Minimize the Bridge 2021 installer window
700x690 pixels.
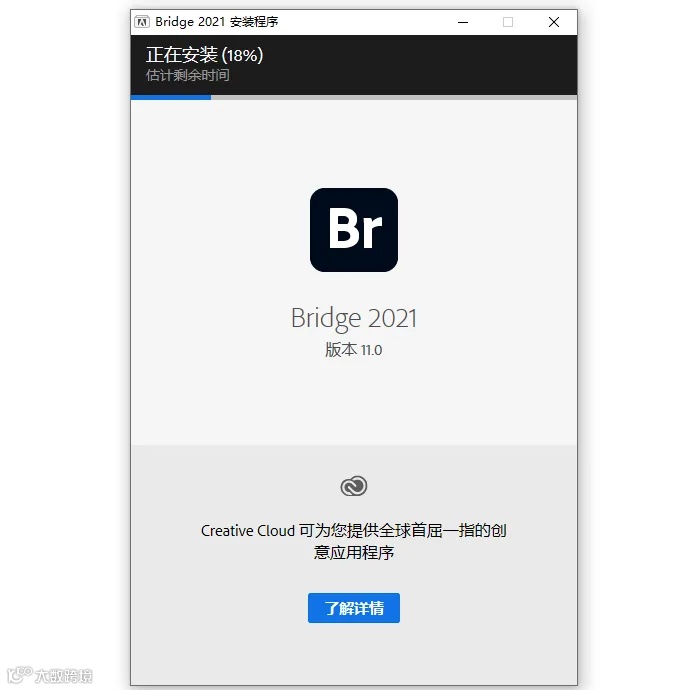pyautogui.click(x=463, y=22)
